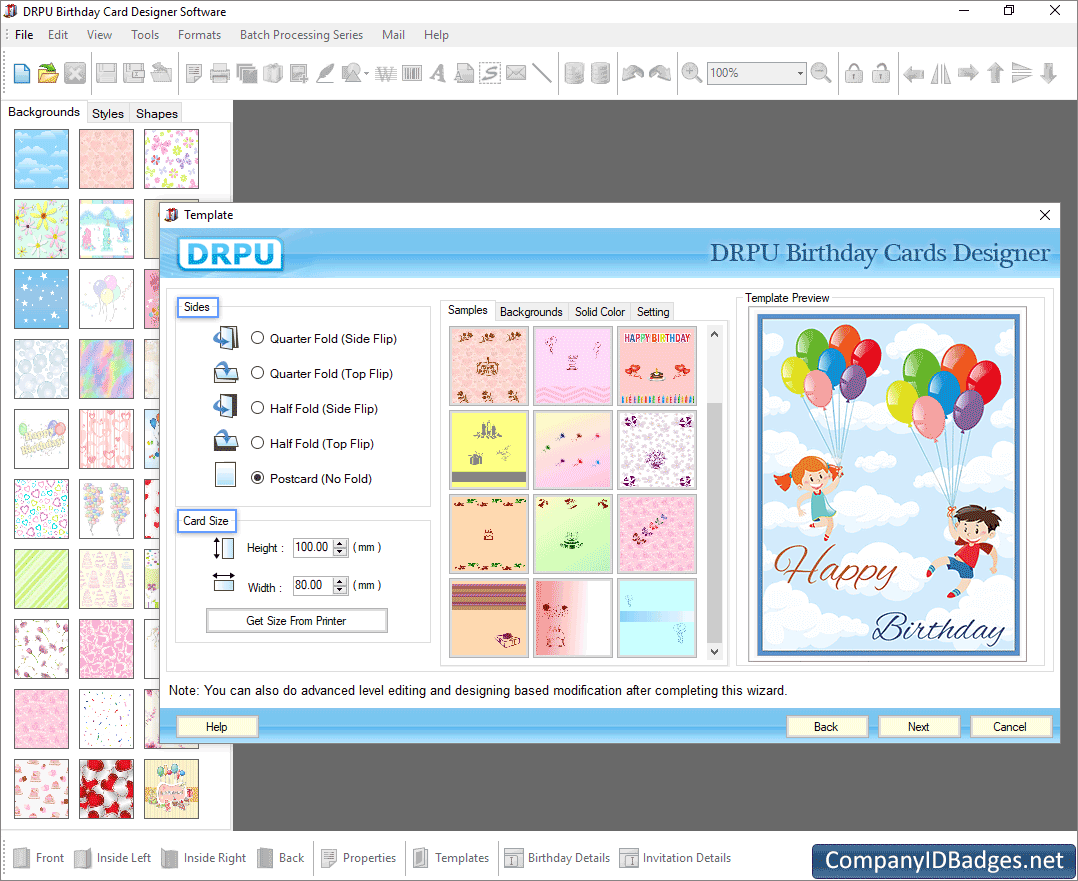Click the text tool 'A' icon
Image resolution: width=1078 pixels, height=881 pixels.
tap(438, 73)
